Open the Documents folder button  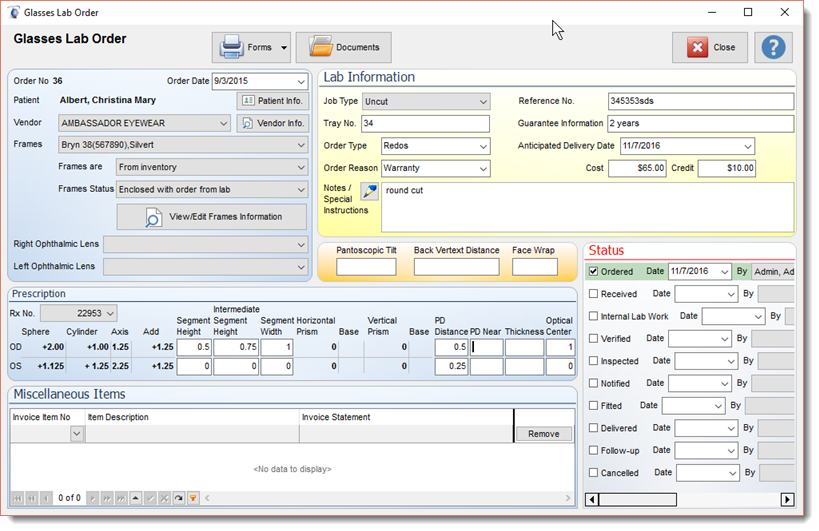344,48
